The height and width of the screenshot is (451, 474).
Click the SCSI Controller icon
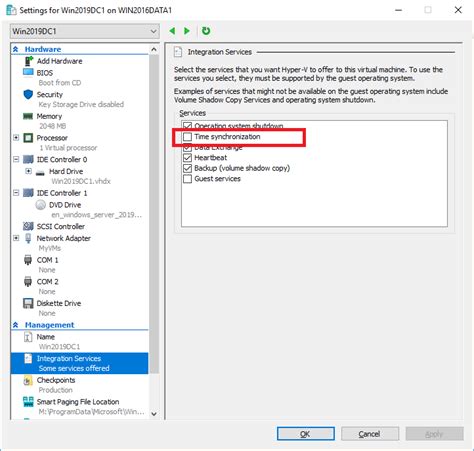click(28, 226)
